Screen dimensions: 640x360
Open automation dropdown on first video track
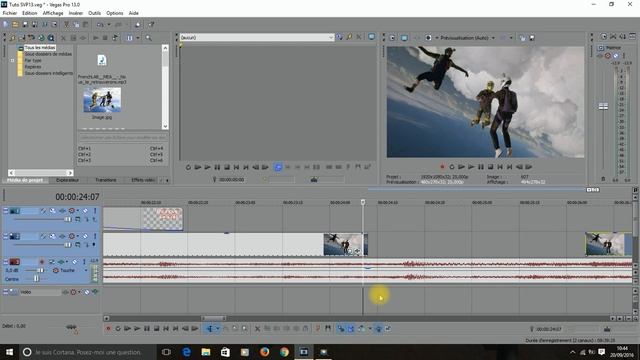[x=78, y=211]
